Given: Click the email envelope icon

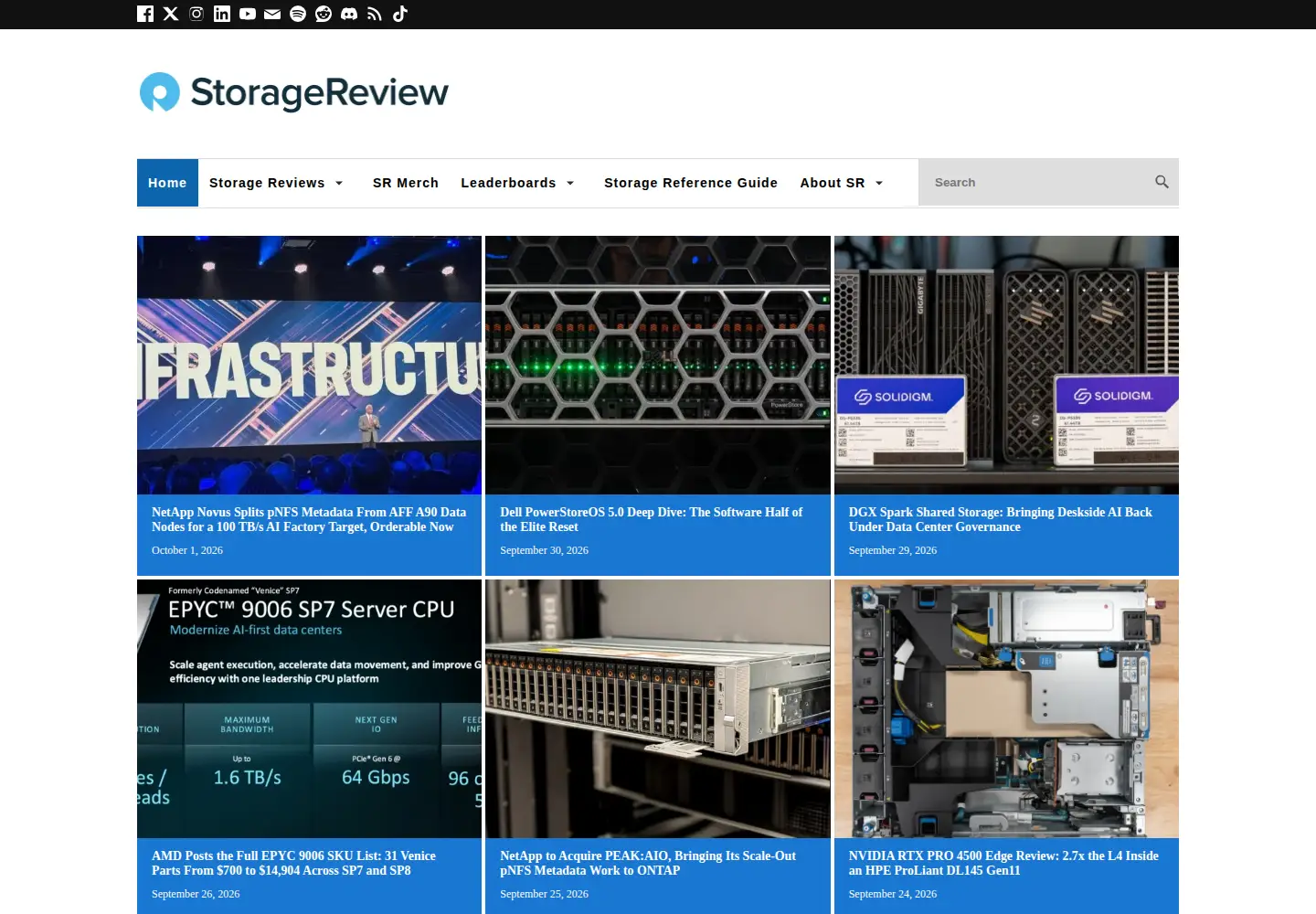Looking at the screenshot, I should [x=272, y=14].
